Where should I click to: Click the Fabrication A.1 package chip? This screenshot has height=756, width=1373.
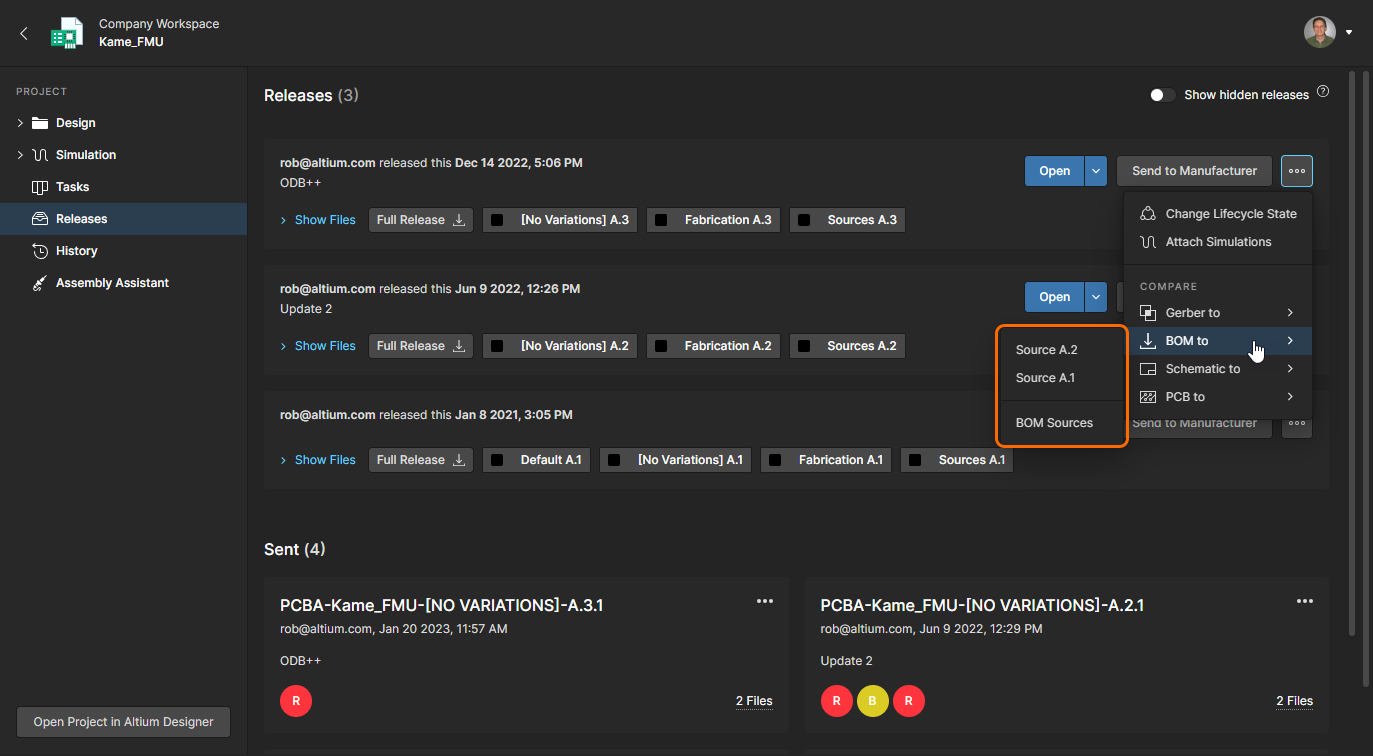pyautogui.click(x=826, y=460)
